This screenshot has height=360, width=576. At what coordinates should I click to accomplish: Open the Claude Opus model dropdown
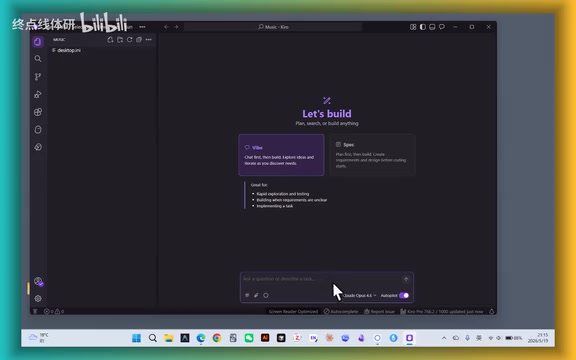coord(359,296)
